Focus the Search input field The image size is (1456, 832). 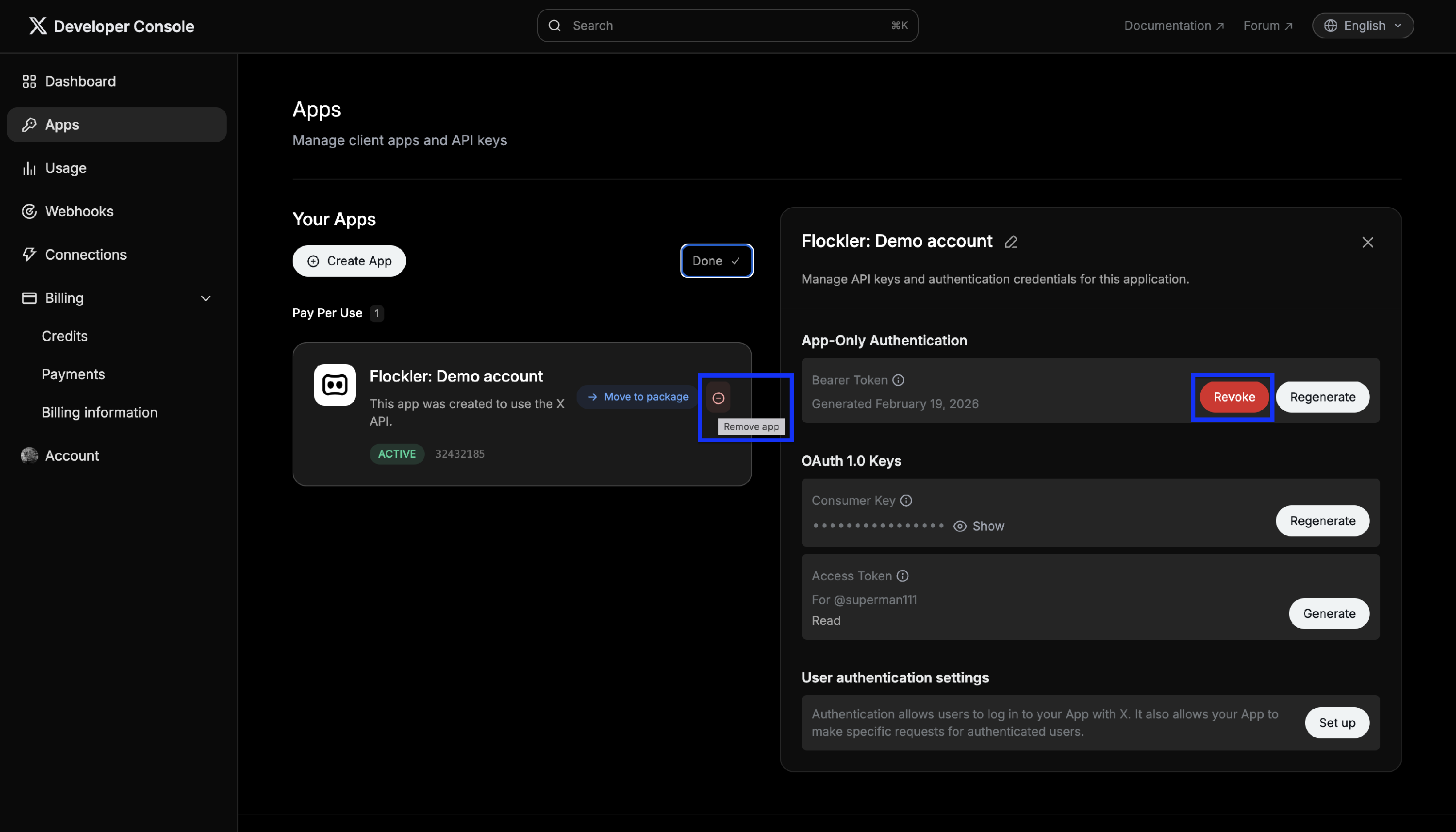(727, 26)
